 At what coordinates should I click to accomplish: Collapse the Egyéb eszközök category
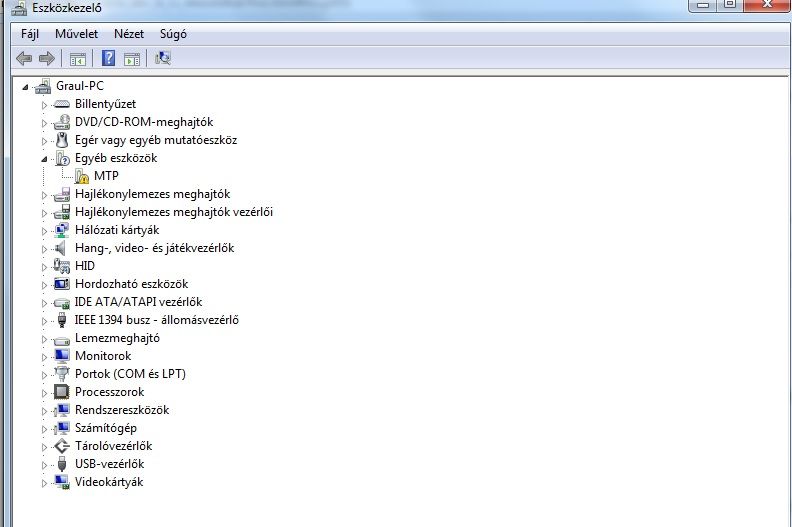(x=44, y=159)
